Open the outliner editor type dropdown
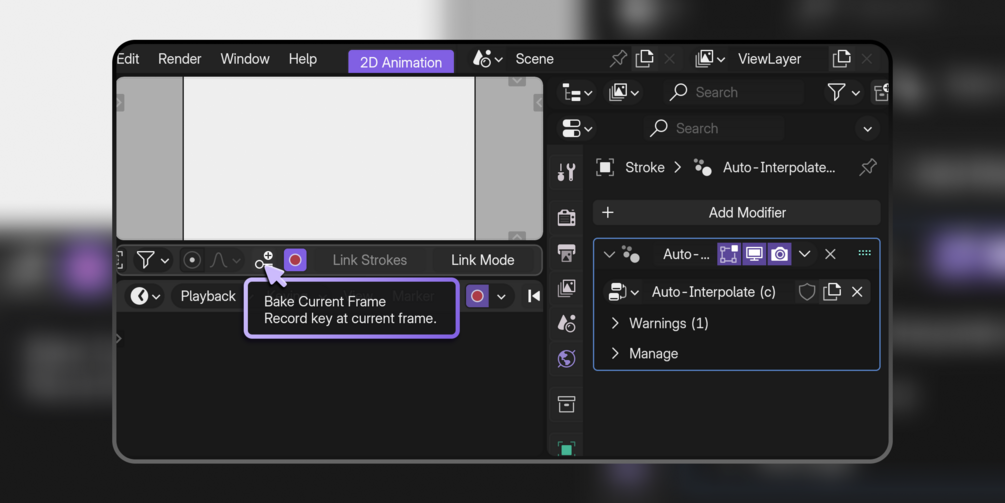This screenshot has width=1005, height=503. 577,93
